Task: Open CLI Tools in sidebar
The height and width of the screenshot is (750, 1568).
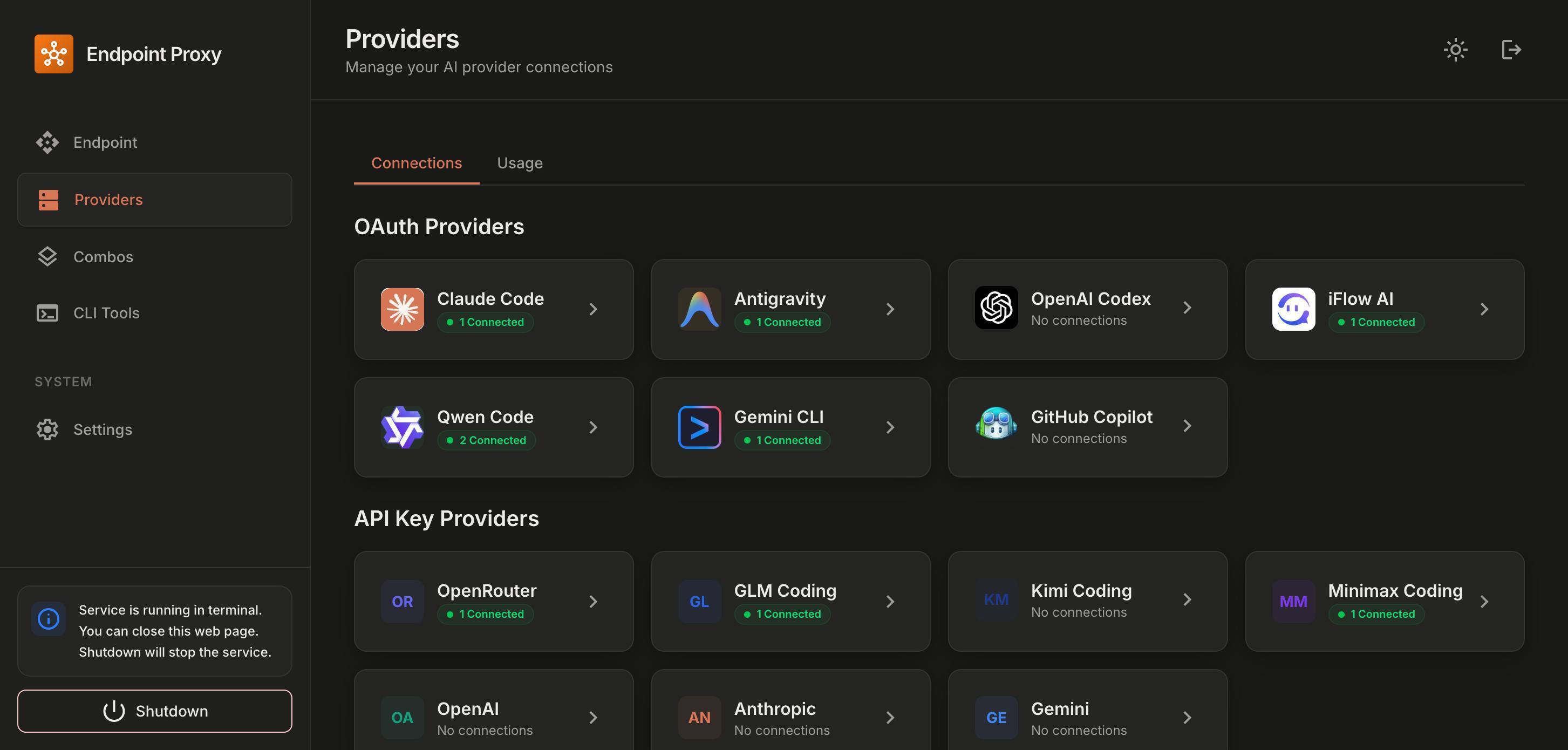Action: pyautogui.click(x=106, y=313)
